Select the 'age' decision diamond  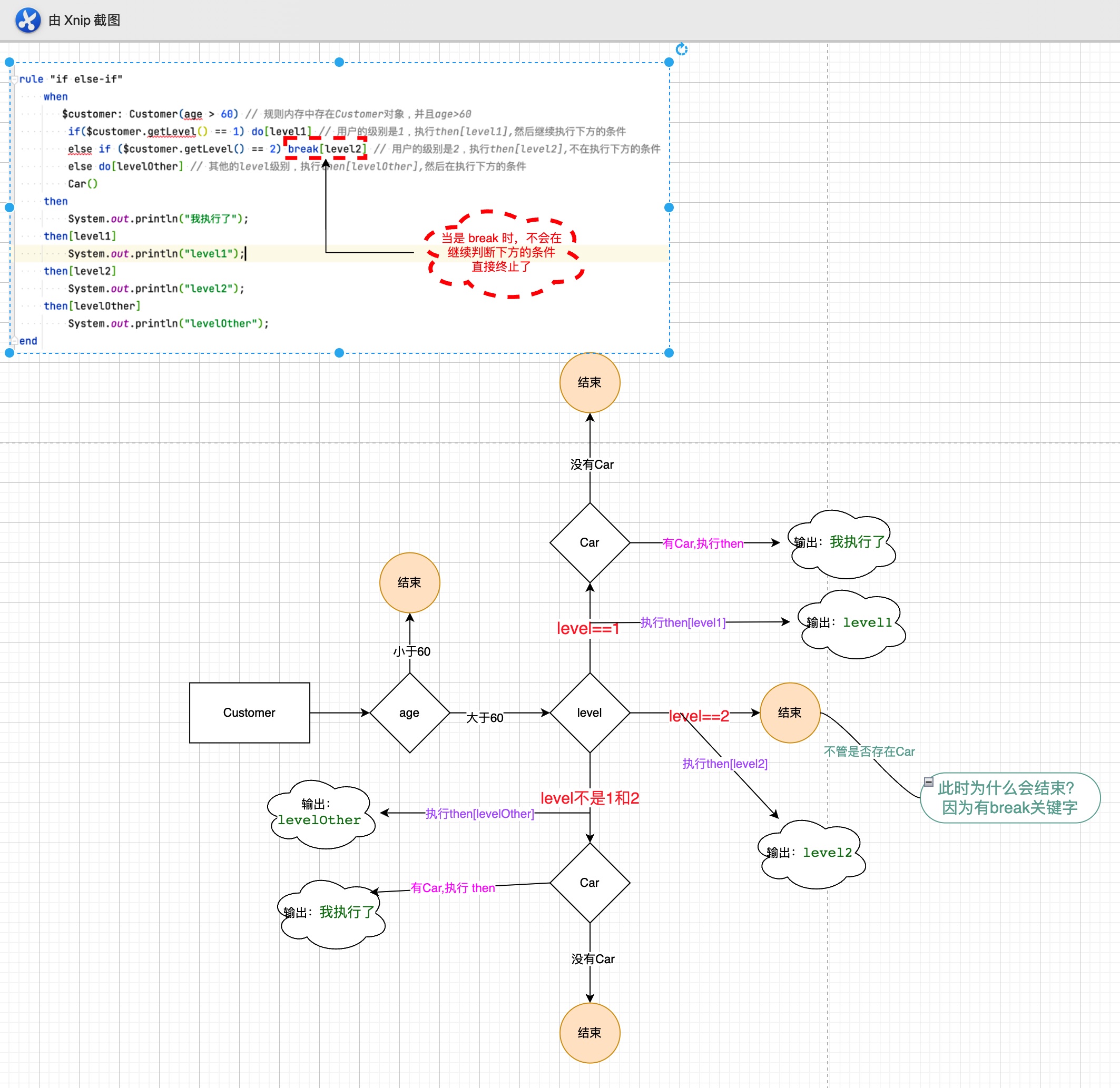point(409,713)
